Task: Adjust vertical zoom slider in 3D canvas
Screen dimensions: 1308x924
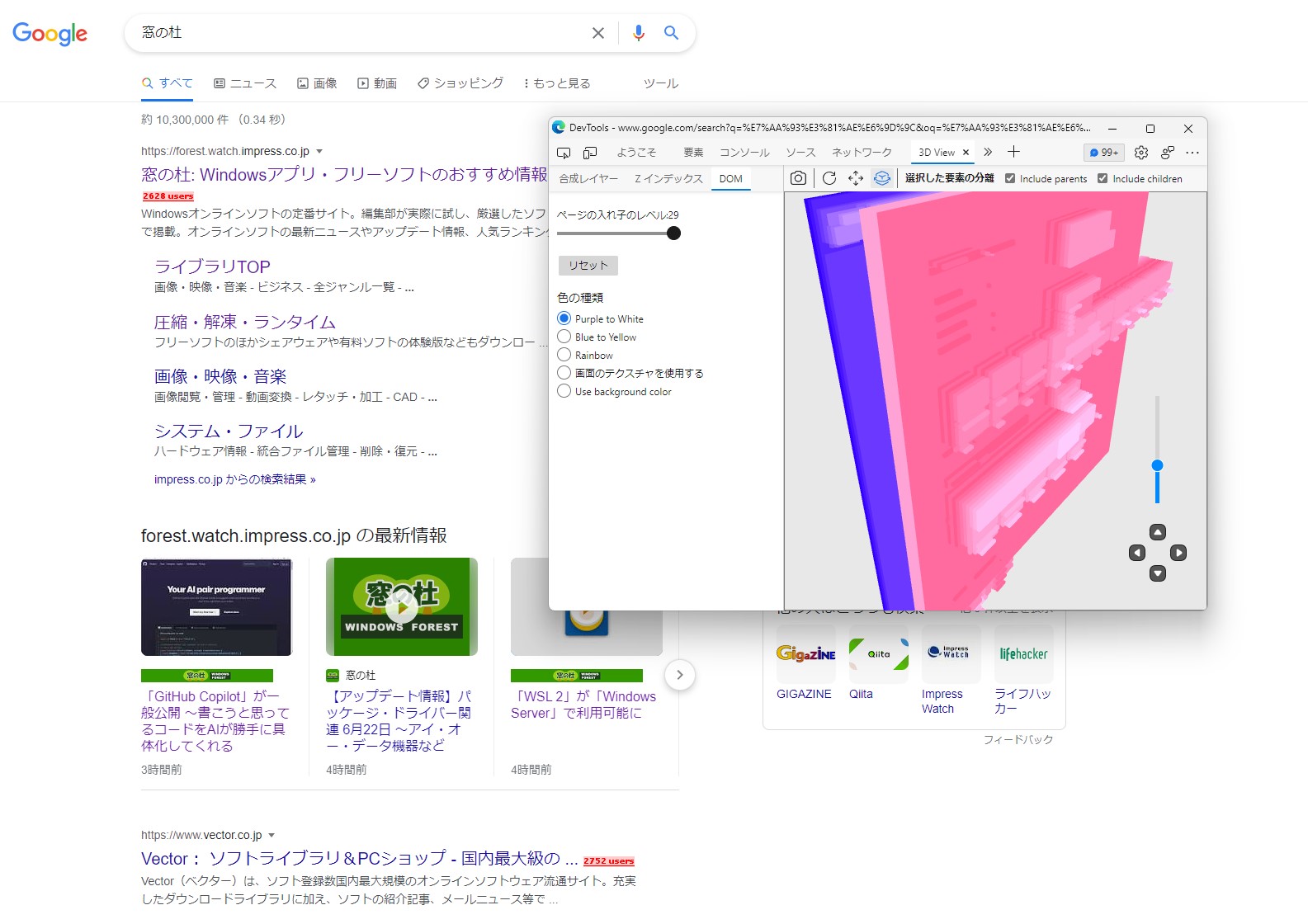Action: click(x=1158, y=465)
